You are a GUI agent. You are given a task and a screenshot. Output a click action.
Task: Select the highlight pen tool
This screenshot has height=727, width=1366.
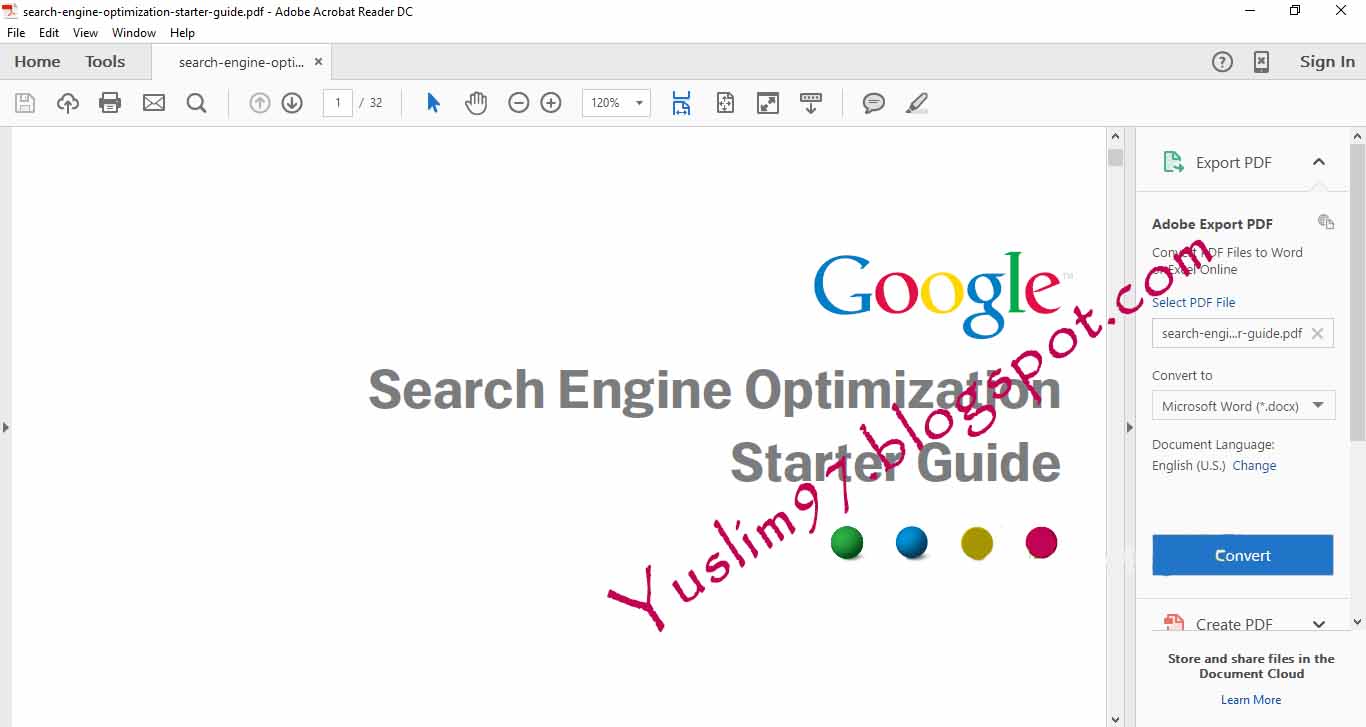click(916, 103)
